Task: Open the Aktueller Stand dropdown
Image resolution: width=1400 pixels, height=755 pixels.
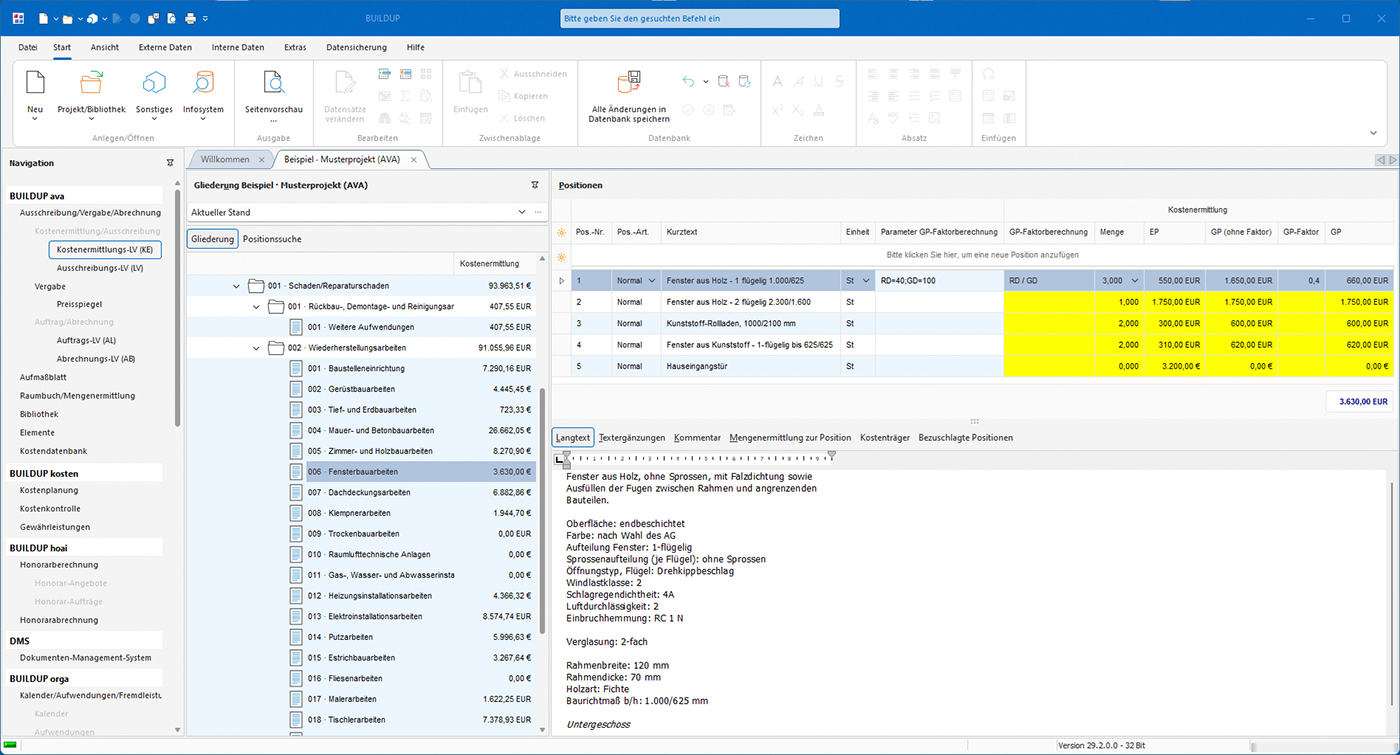Action: tap(521, 212)
